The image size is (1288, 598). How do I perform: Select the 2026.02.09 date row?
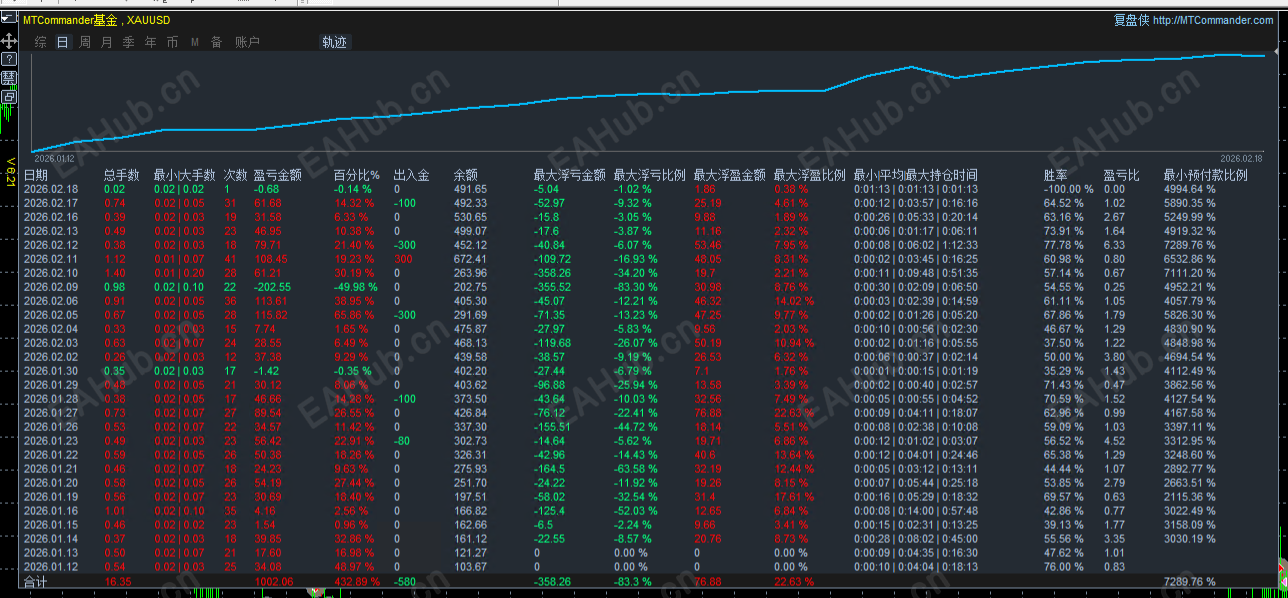[x=50, y=287]
